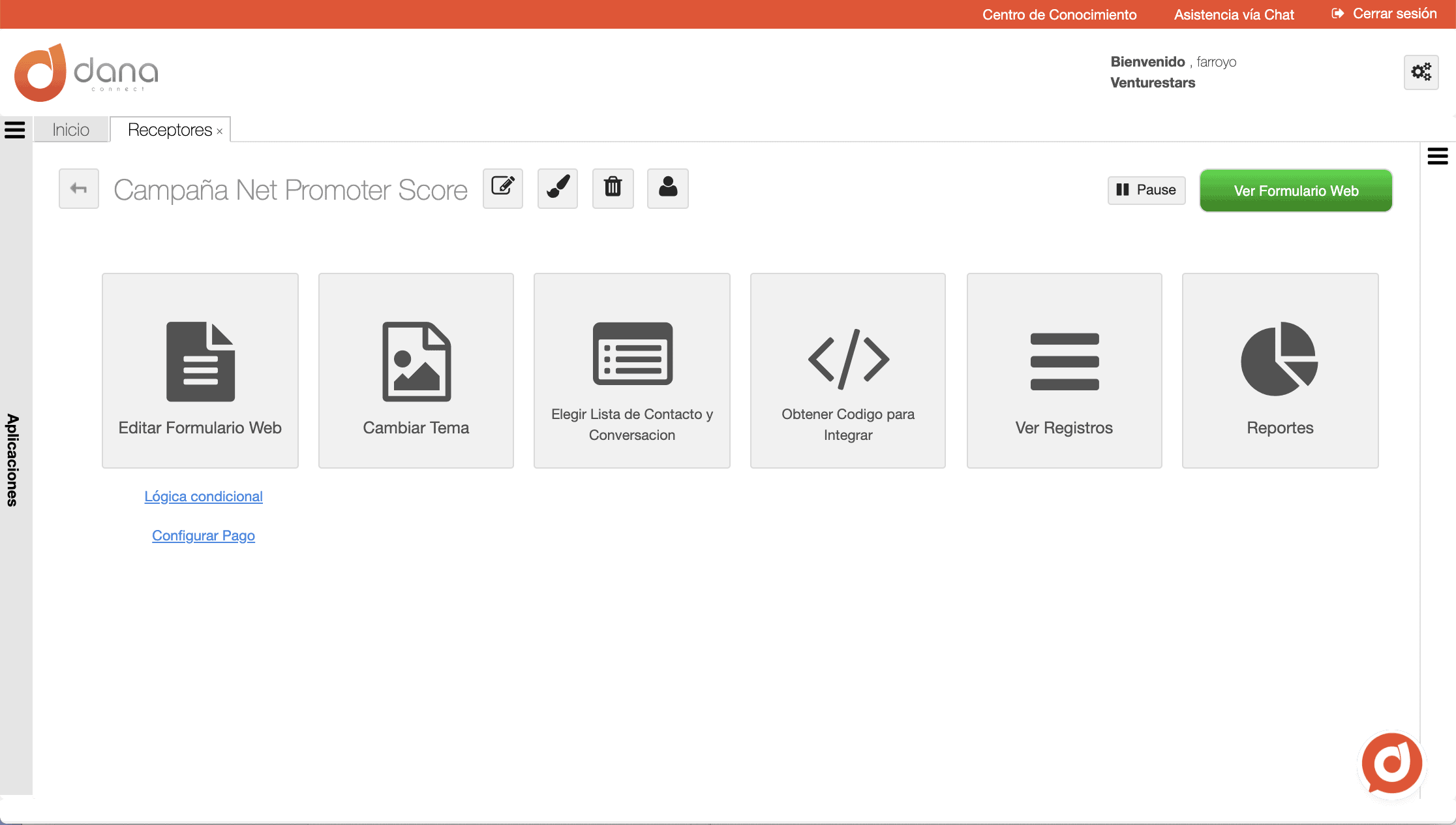Open the Configurar Pago link
Viewport: 1456px width, 825px height.
pyautogui.click(x=204, y=536)
